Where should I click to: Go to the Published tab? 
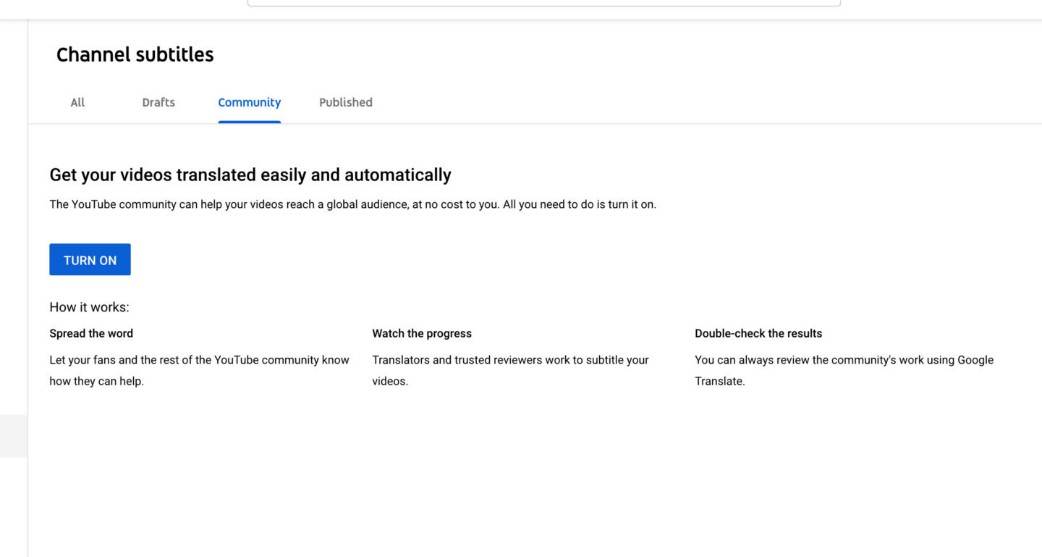tap(345, 102)
